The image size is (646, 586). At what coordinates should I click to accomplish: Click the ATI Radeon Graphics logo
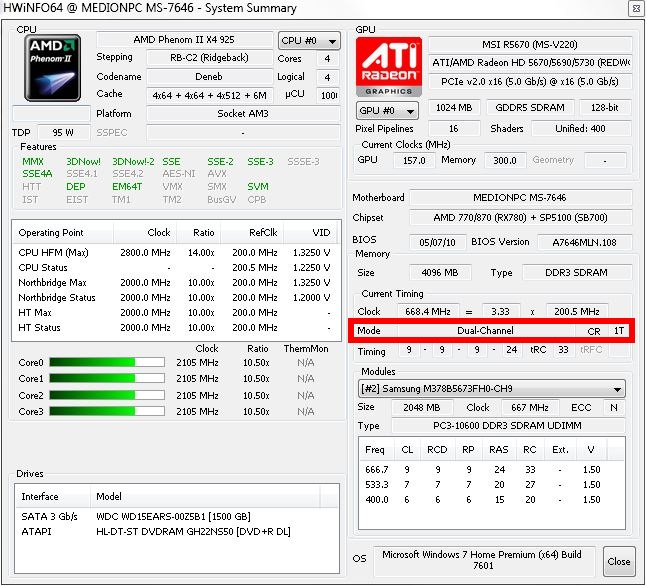[389, 67]
